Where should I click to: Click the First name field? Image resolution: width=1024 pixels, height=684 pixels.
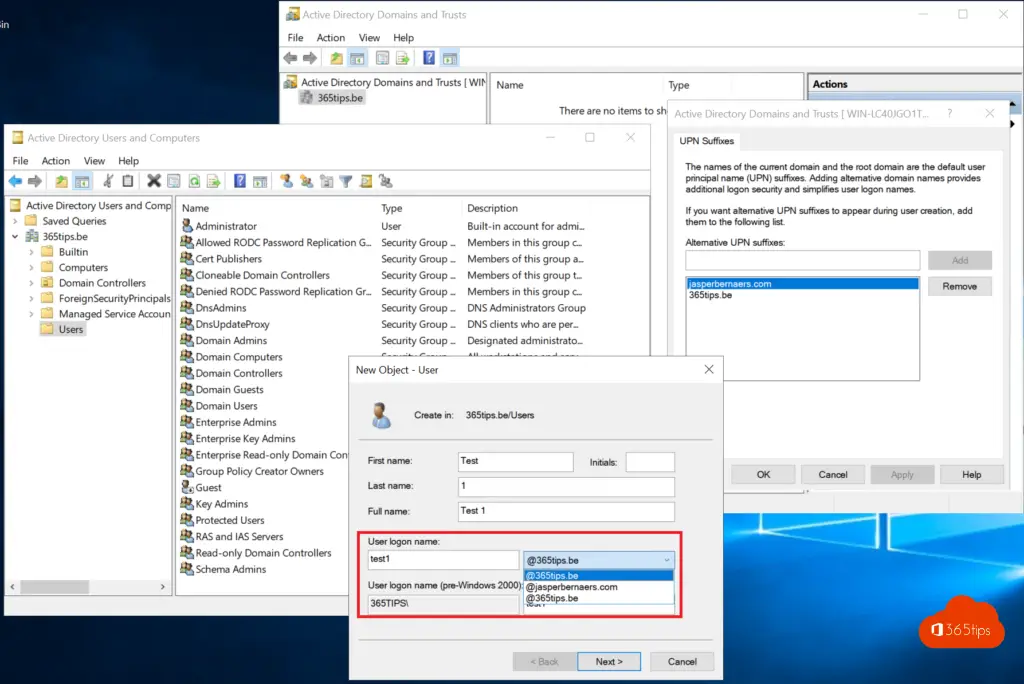515,461
